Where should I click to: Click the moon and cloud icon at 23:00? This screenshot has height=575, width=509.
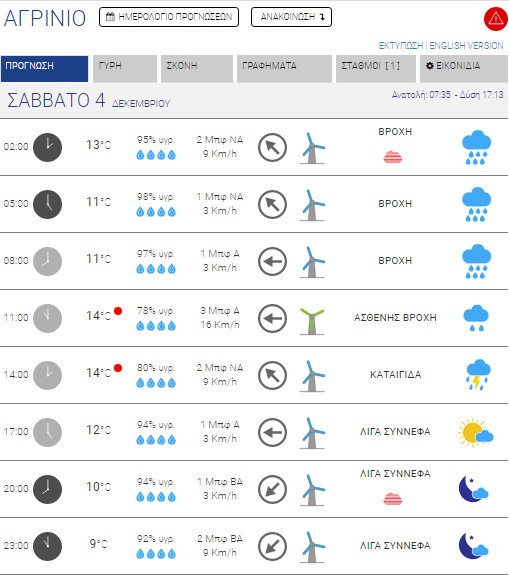point(473,546)
